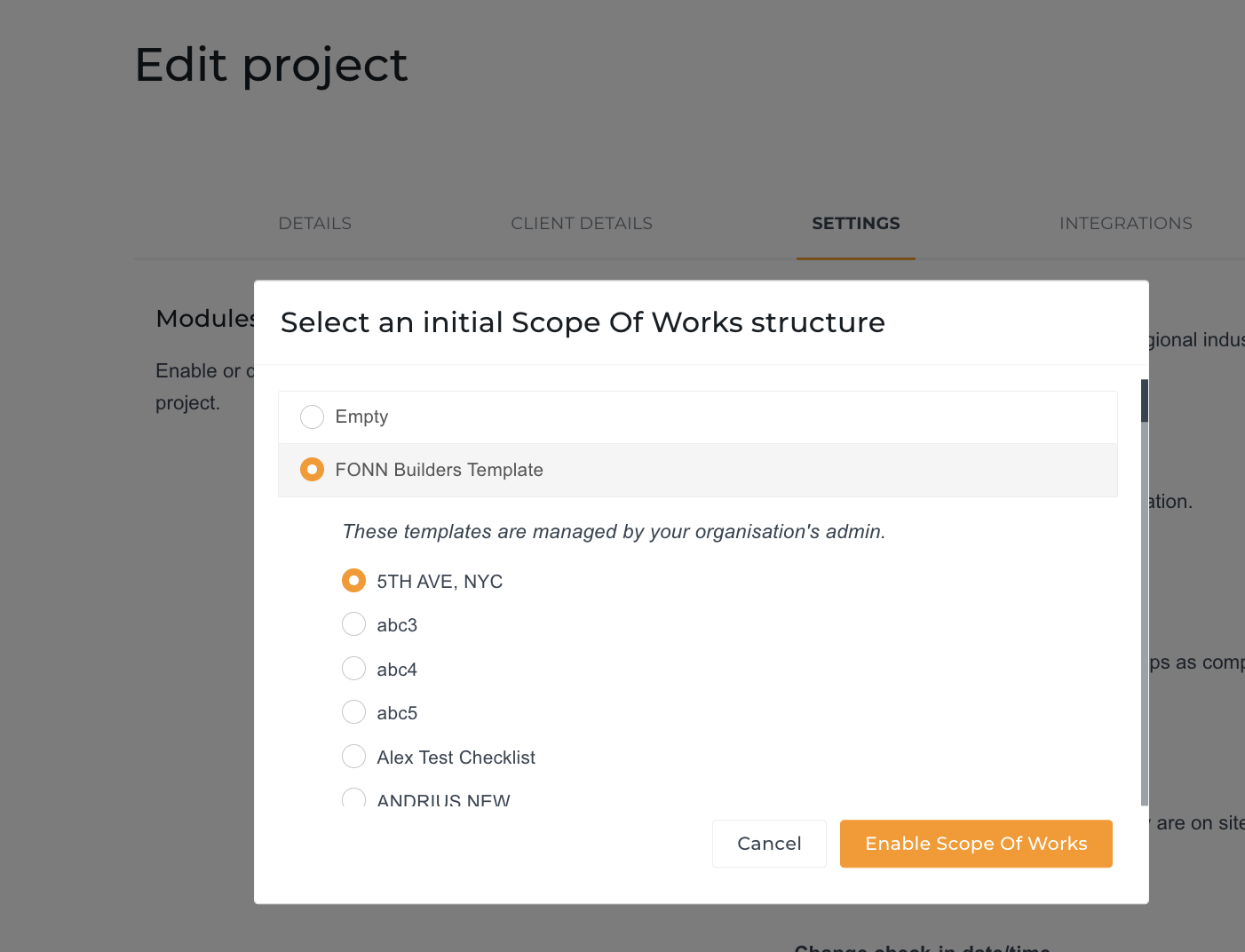
Task: Open the Client Details tab
Action: pos(582,224)
